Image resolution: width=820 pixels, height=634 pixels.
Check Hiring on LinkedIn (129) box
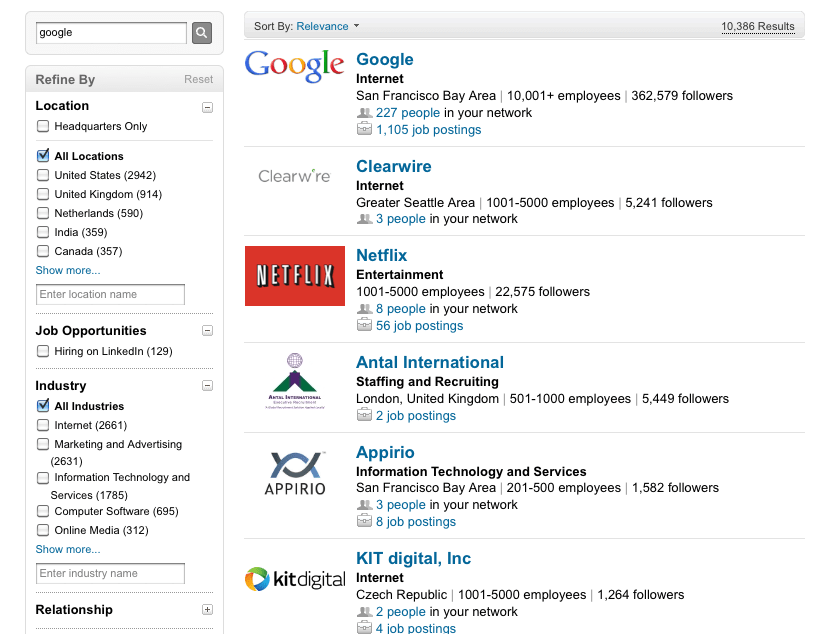(43, 351)
